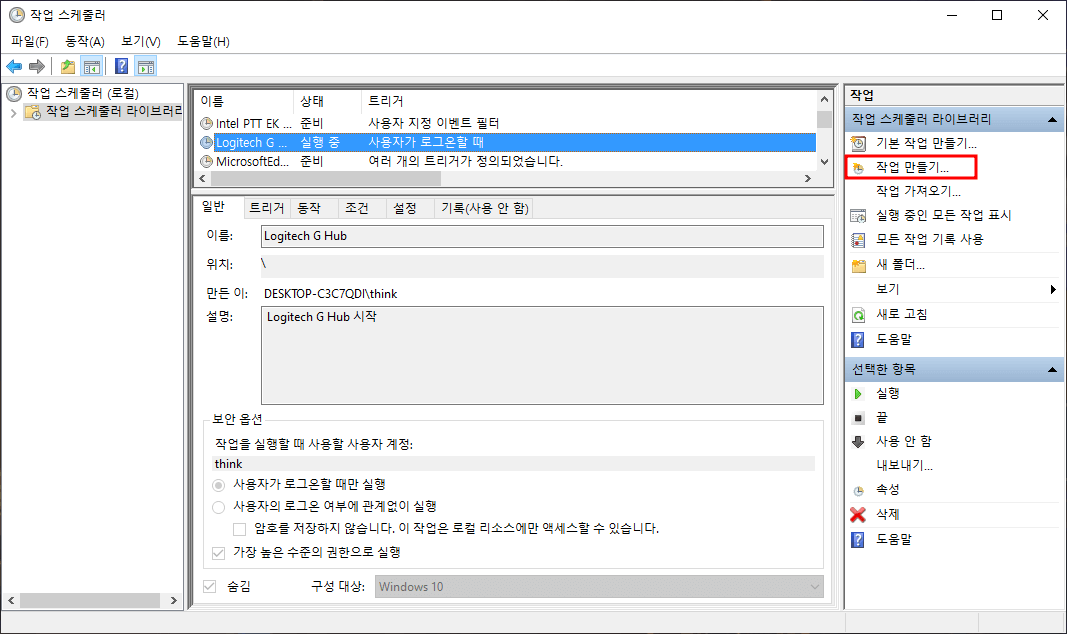The height and width of the screenshot is (634, 1067).
Task: Click the 사용 안 함 action text
Action: (904, 442)
